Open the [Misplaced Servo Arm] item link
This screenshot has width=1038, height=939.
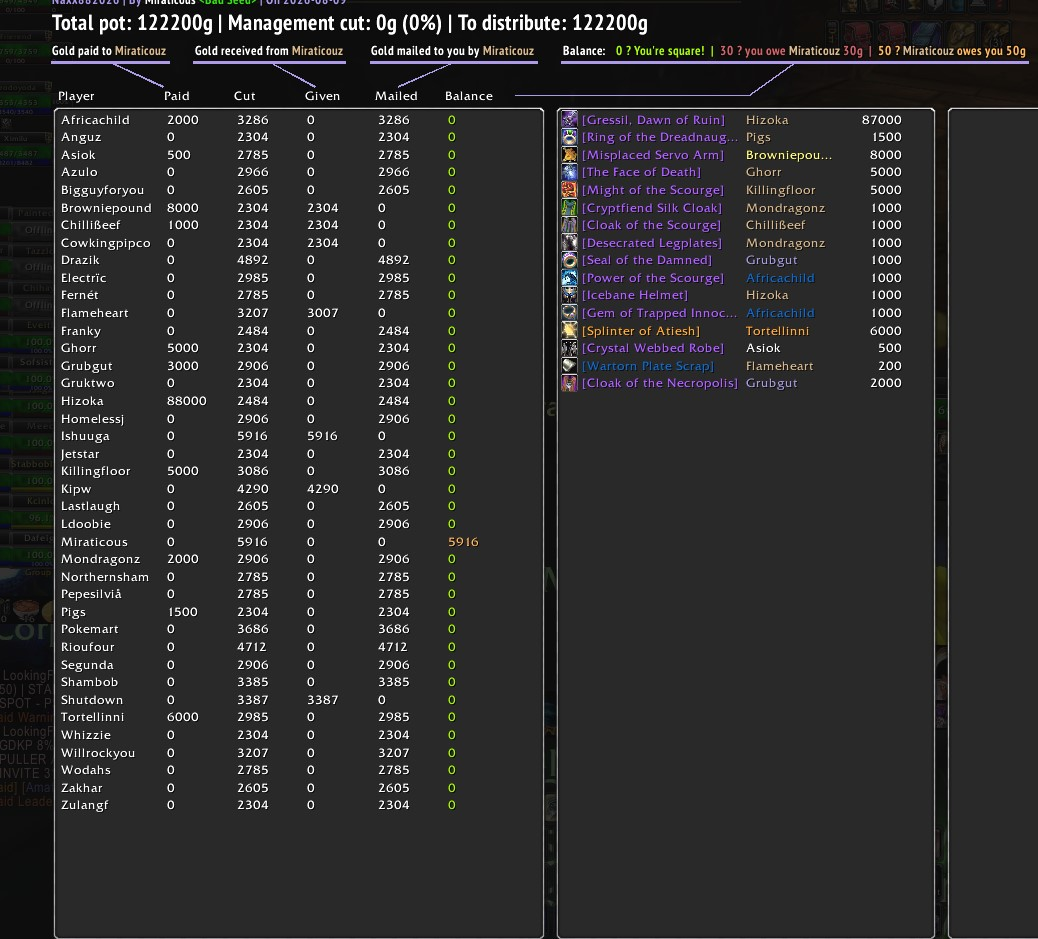[653, 155]
